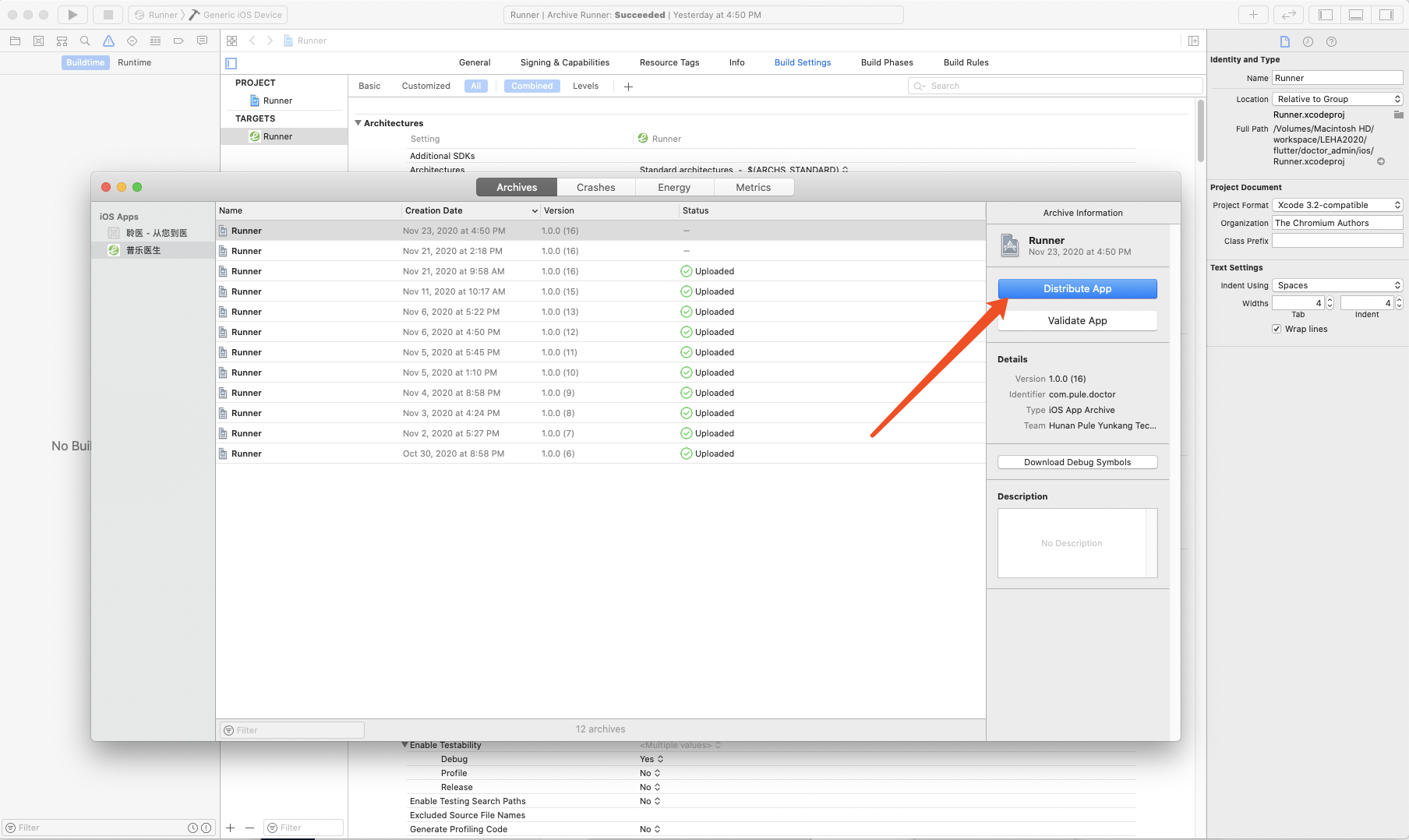1409x840 pixels.
Task: Show the File inspector icon
Action: 1285,41
